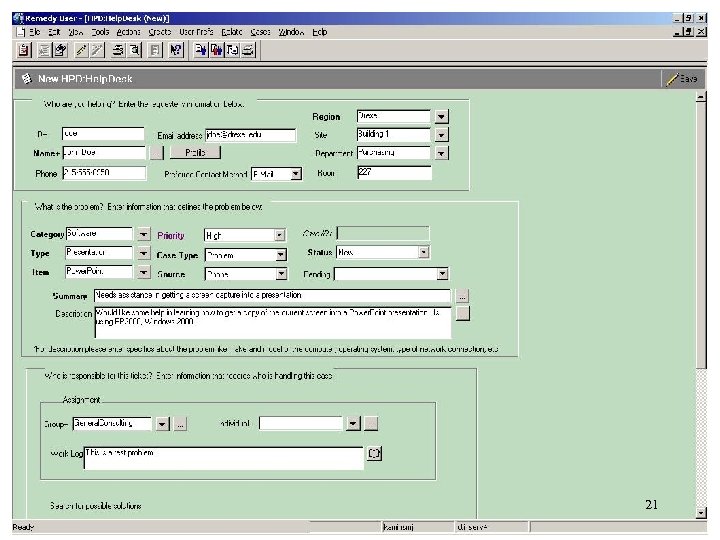Focus the Room field
Screen dimensions: 720x540
(394, 173)
